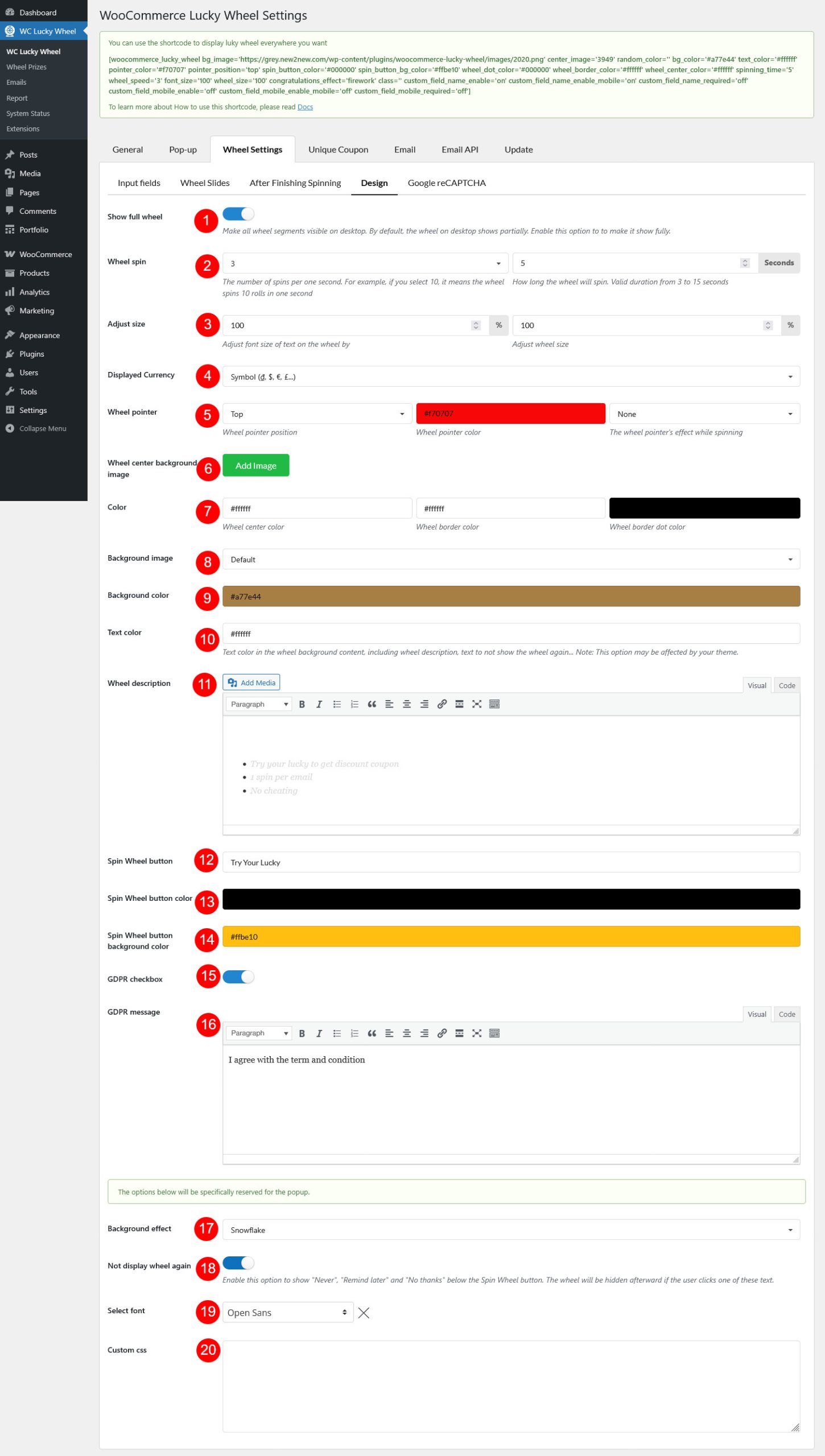Click Italic icon in GDPR message editor

point(319,1033)
